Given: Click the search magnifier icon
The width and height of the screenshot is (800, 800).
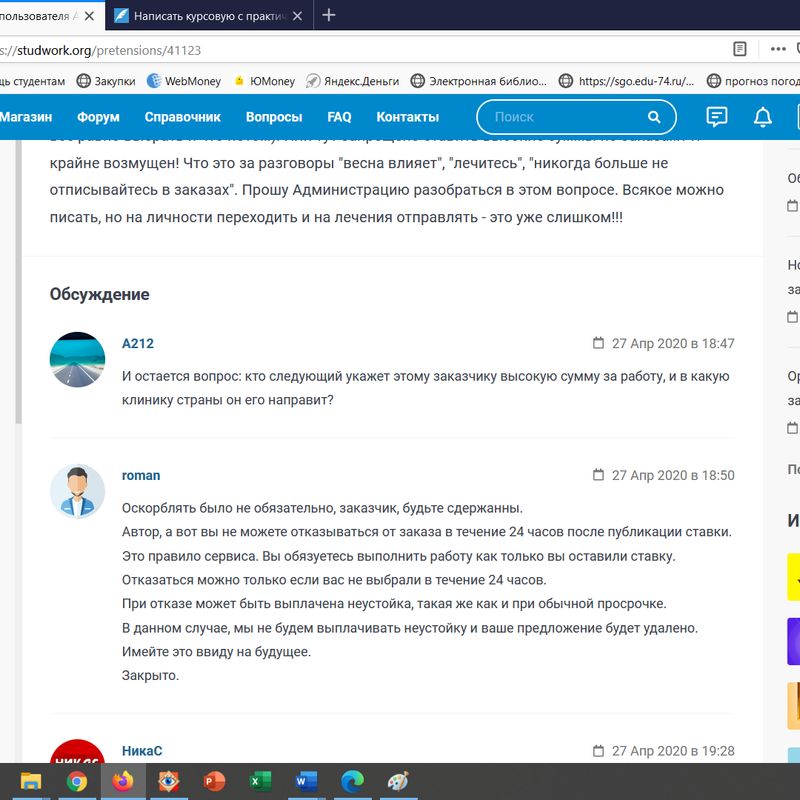Looking at the screenshot, I should 654,117.
